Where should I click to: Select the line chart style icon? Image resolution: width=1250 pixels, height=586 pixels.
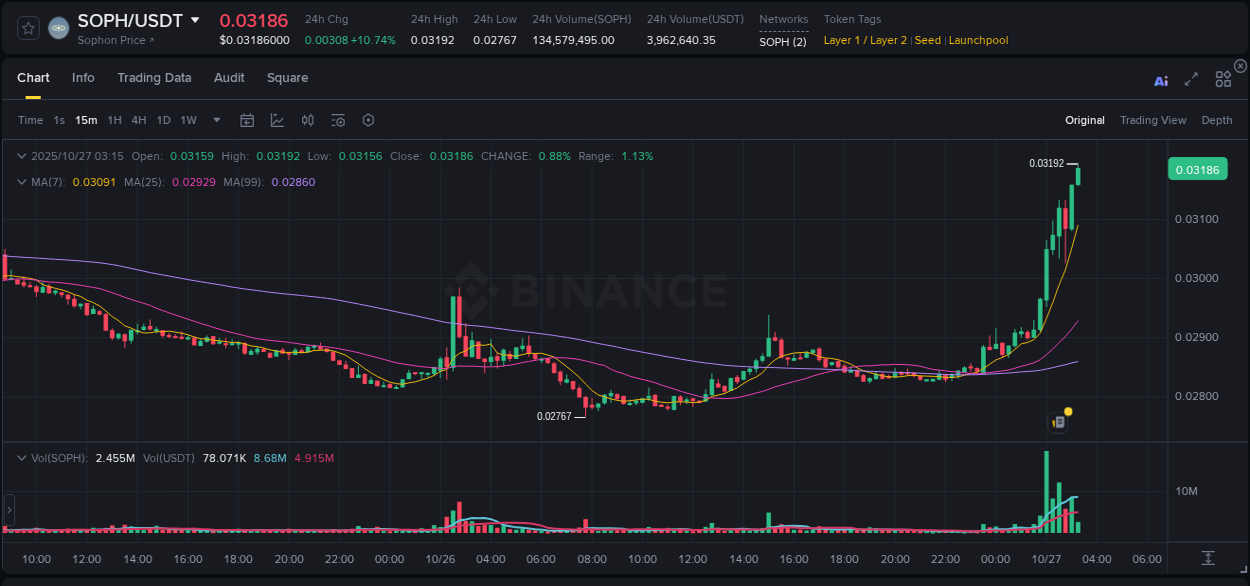277,120
